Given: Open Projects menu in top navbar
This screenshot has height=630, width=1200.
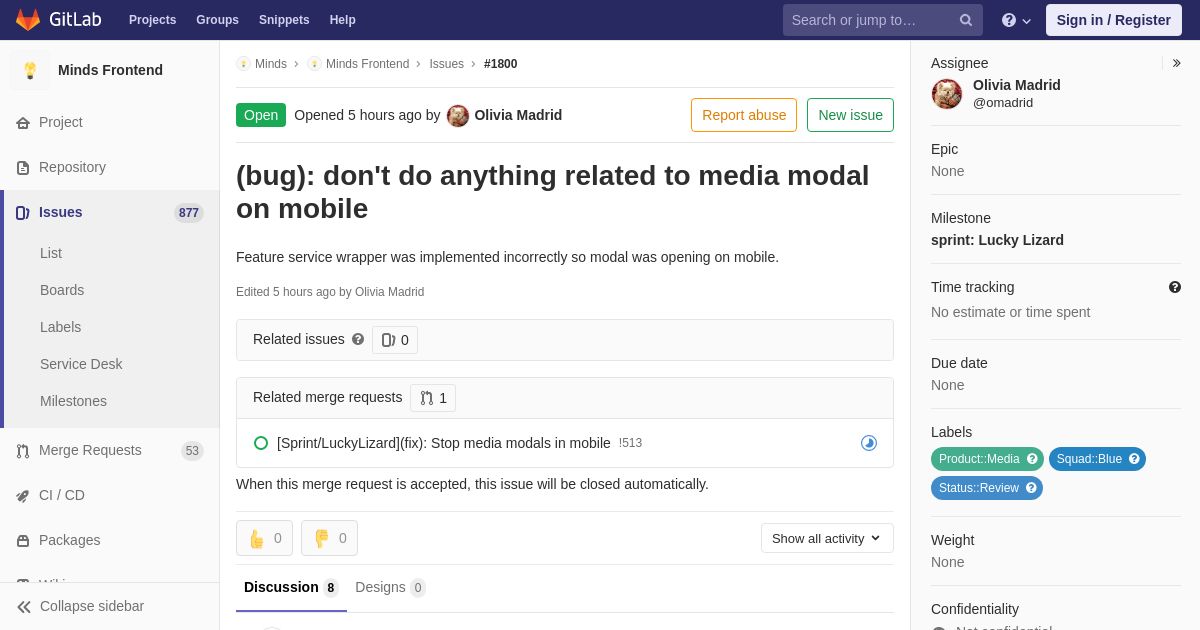Looking at the screenshot, I should click(152, 20).
